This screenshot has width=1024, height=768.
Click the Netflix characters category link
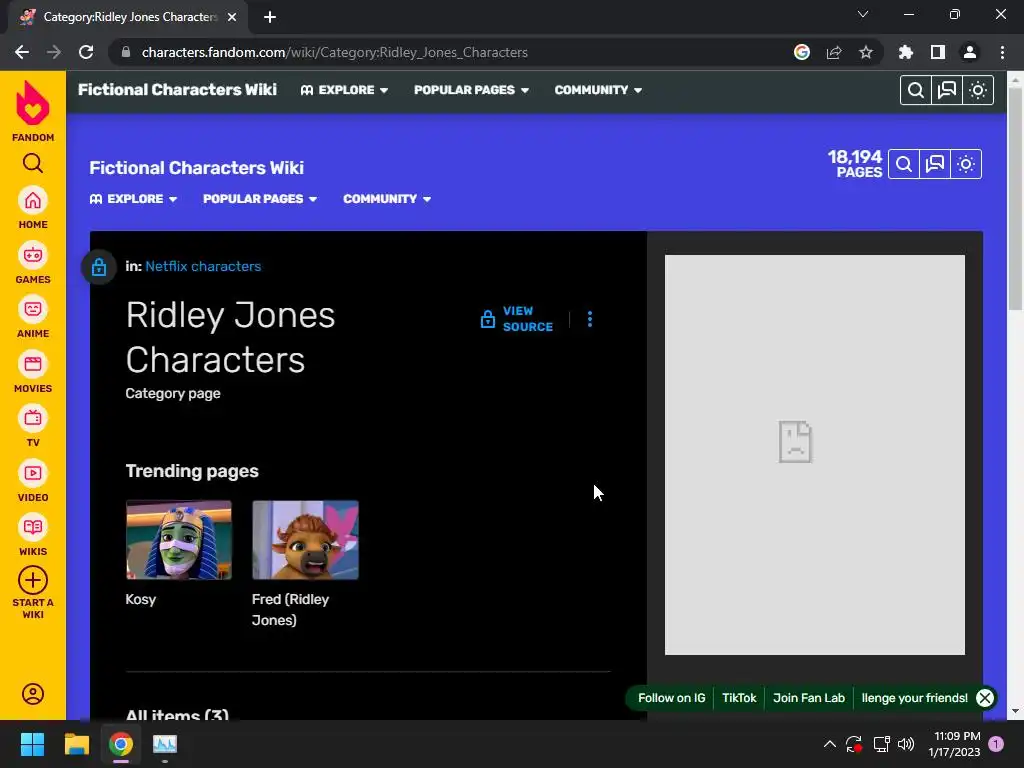[x=203, y=266]
